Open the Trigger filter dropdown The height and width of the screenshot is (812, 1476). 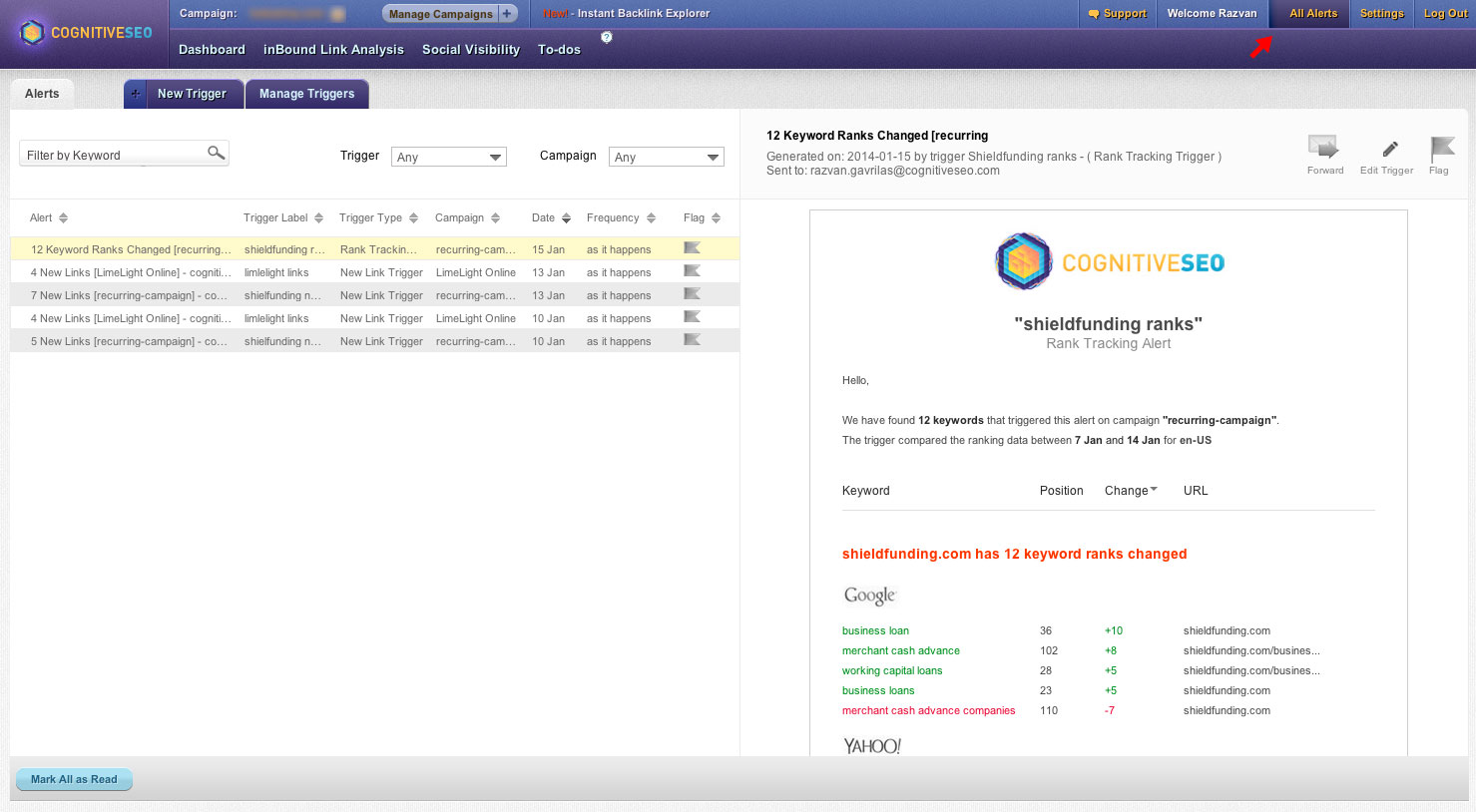coord(449,157)
